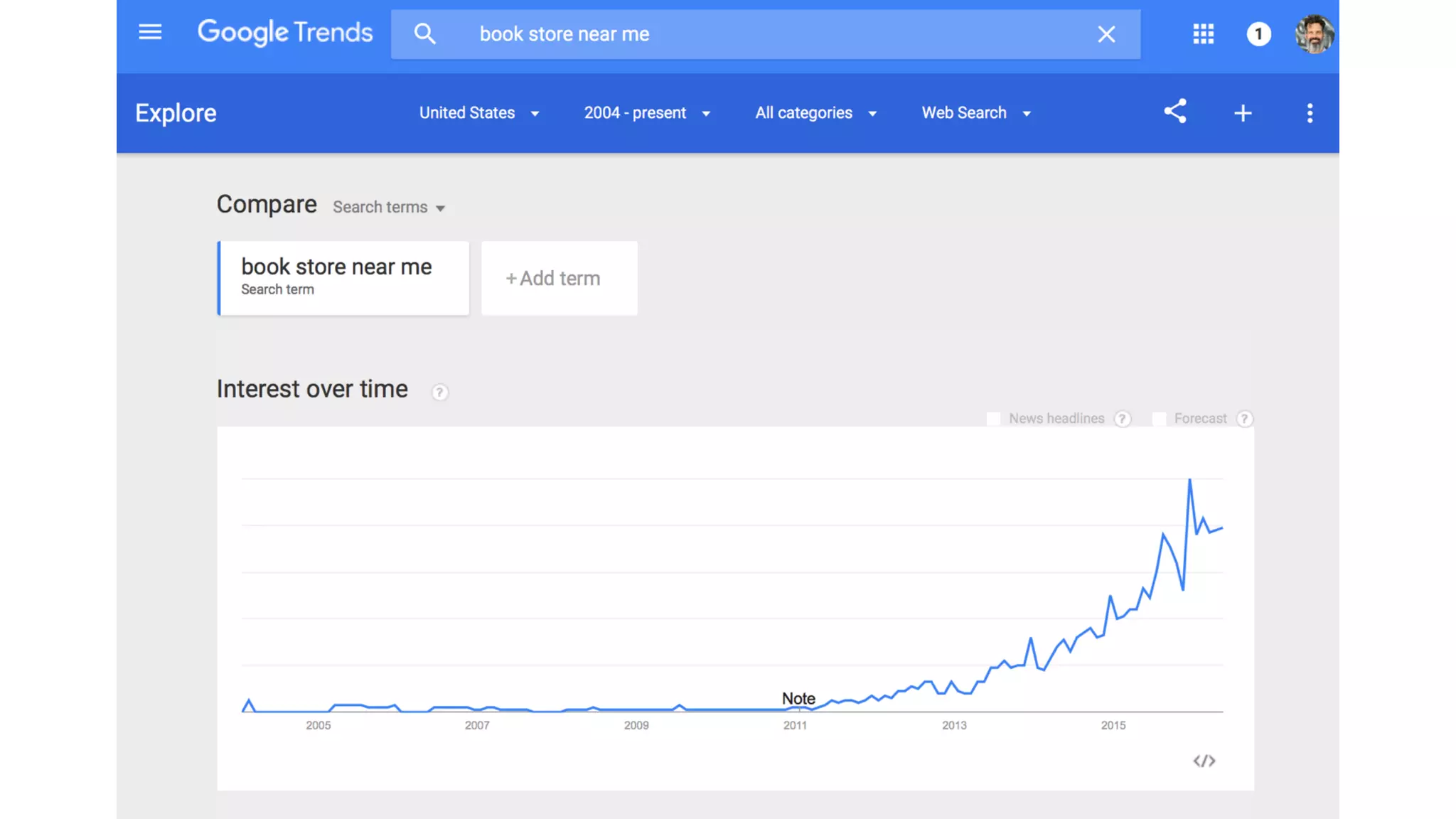Enable the Forecast checkbox
Viewport: 1456px width, 819px height.
1159,419
